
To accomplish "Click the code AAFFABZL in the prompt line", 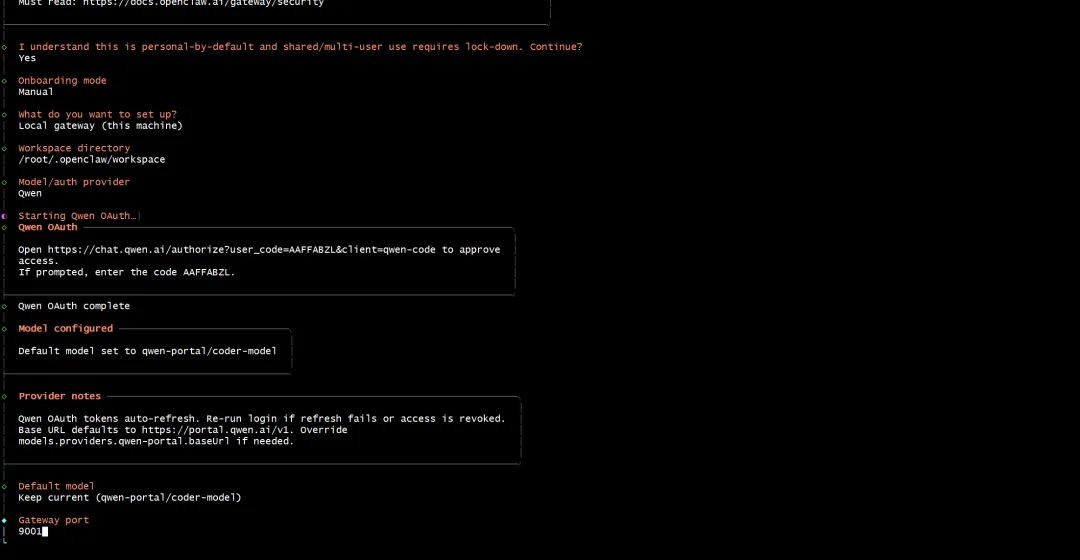I will [x=206, y=272].
